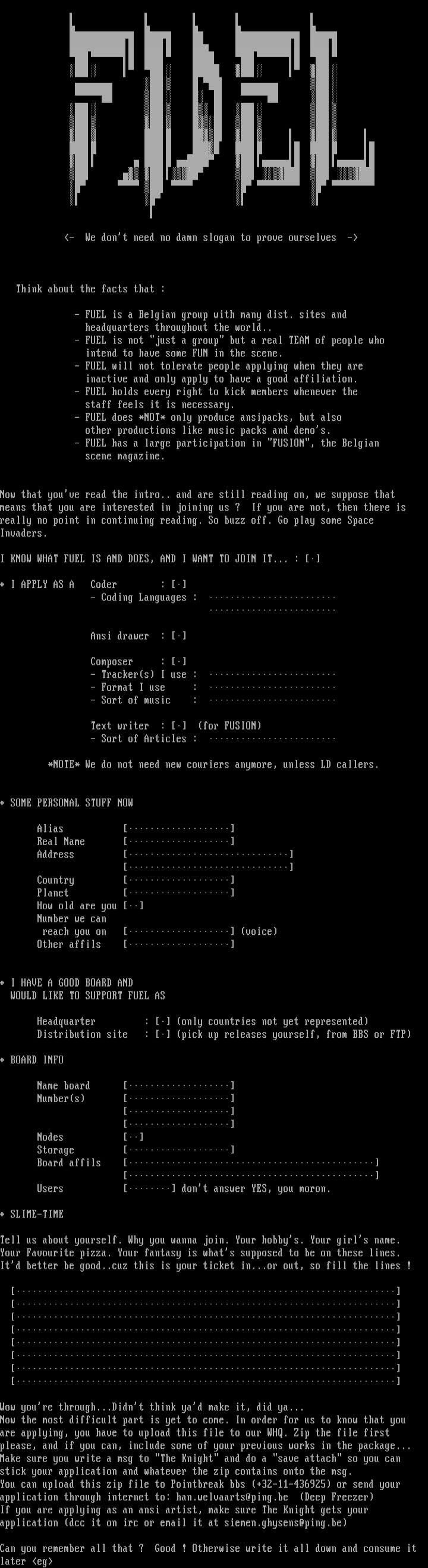
Task: Click the FUEL ANSI logo
Action: [221, 114]
